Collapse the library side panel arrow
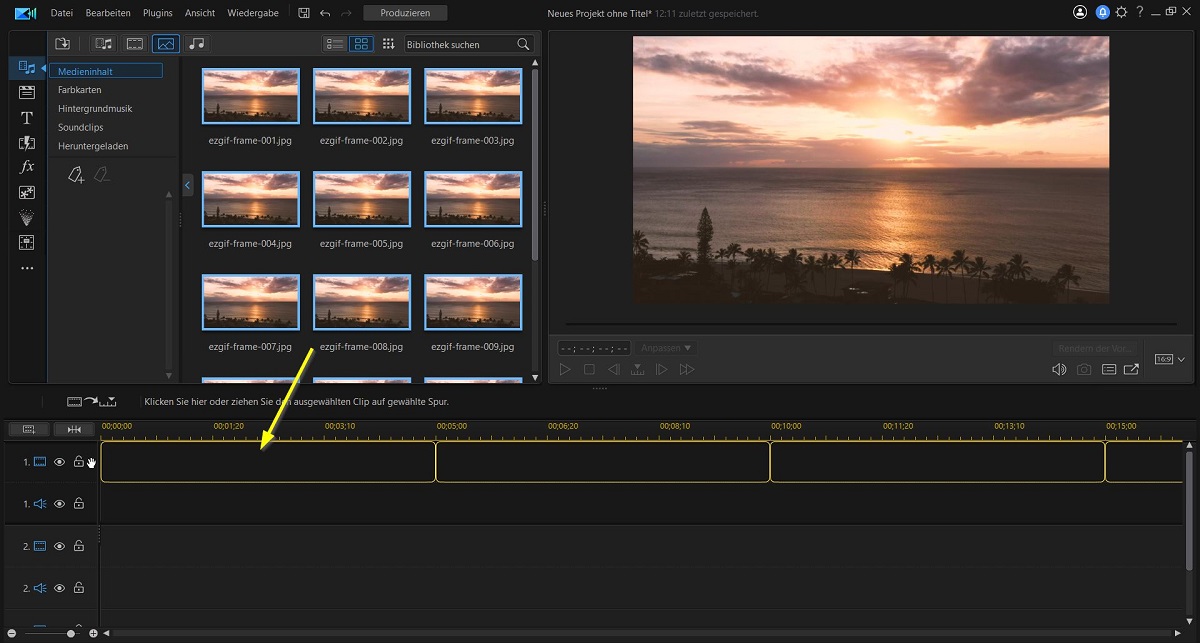 [187, 184]
